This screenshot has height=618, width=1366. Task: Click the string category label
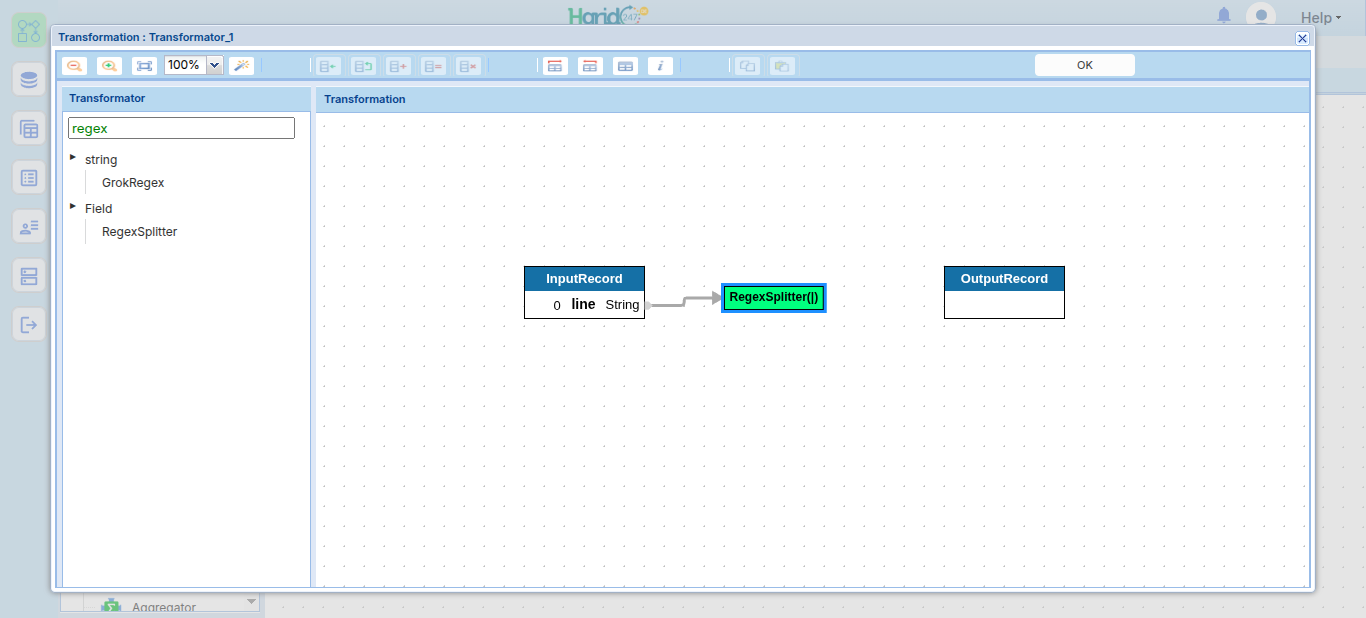(x=101, y=160)
